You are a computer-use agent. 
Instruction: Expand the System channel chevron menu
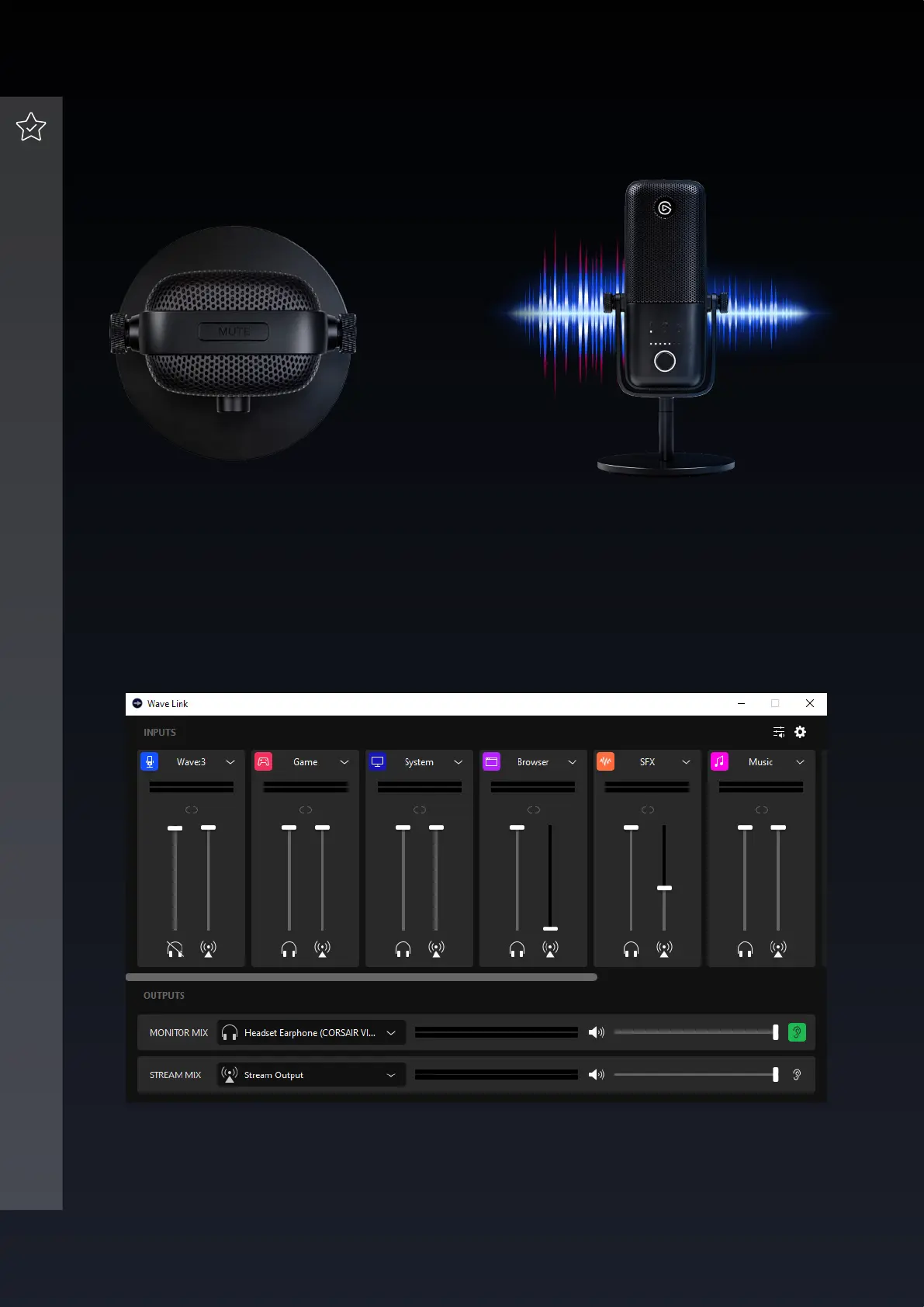tap(459, 762)
